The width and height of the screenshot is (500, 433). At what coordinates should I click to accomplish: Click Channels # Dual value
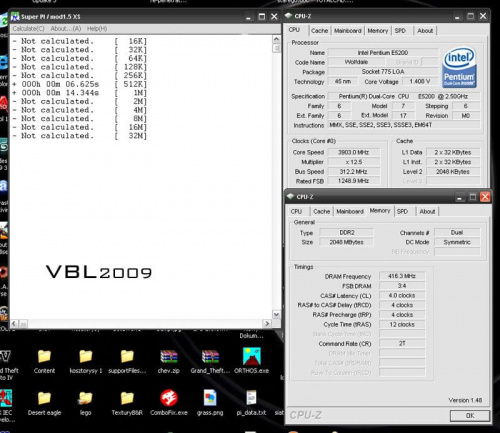click(457, 232)
